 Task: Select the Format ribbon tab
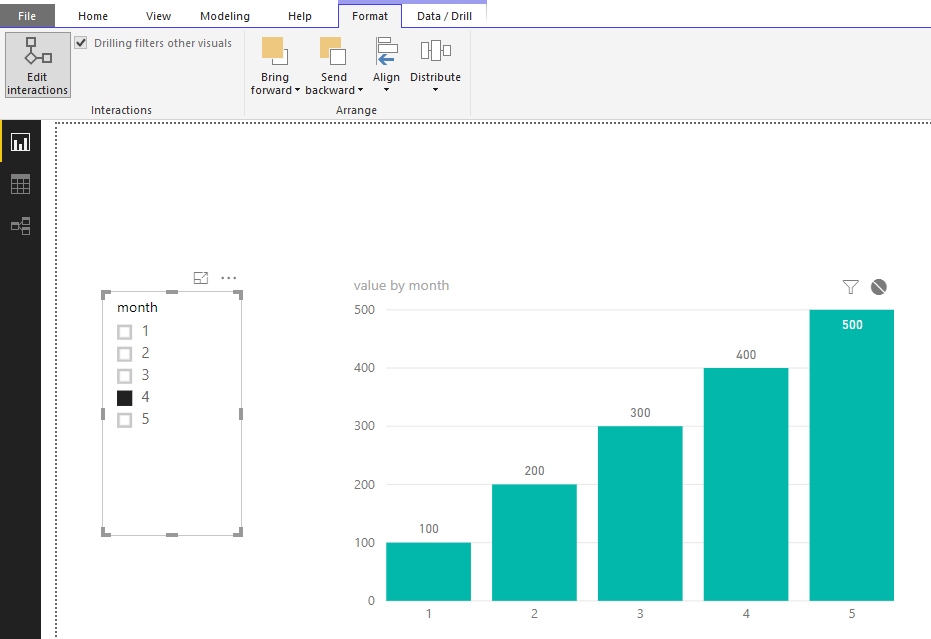click(x=369, y=16)
